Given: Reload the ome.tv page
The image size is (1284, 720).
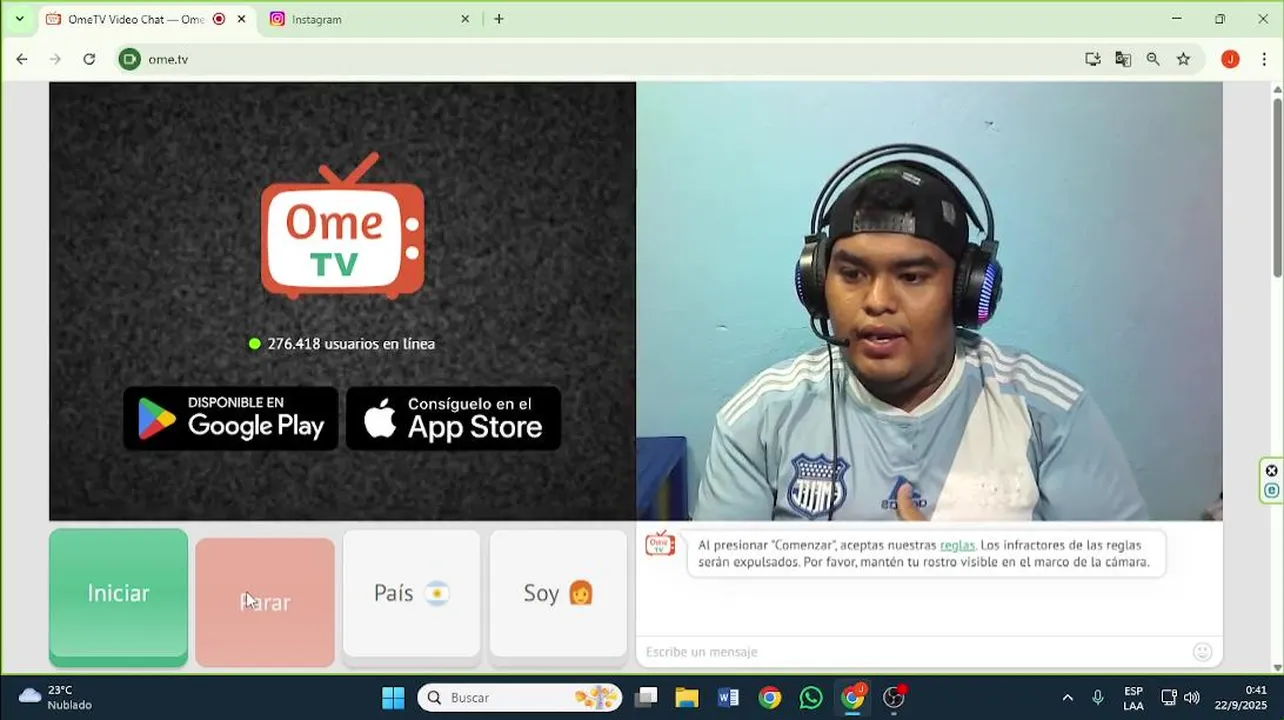Looking at the screenshot, I should [x=89, y=59].
